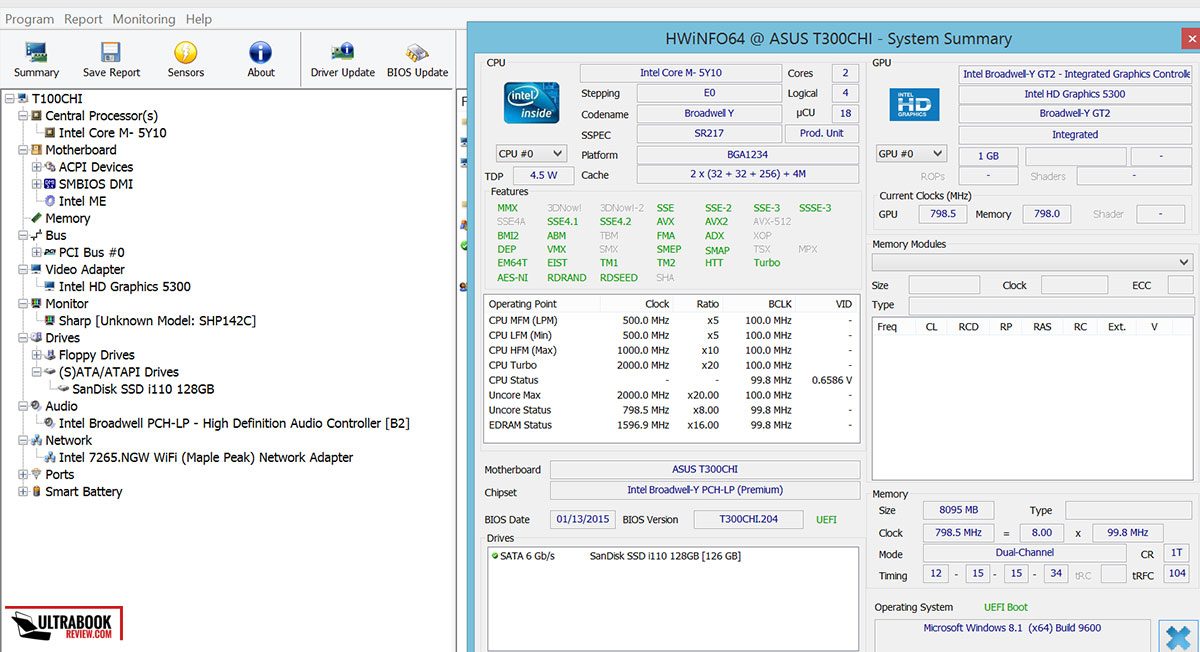The image size is (1200, 652).
Task: Expand the PCI Bus #0 node
Action: click(x=36, y=252)
